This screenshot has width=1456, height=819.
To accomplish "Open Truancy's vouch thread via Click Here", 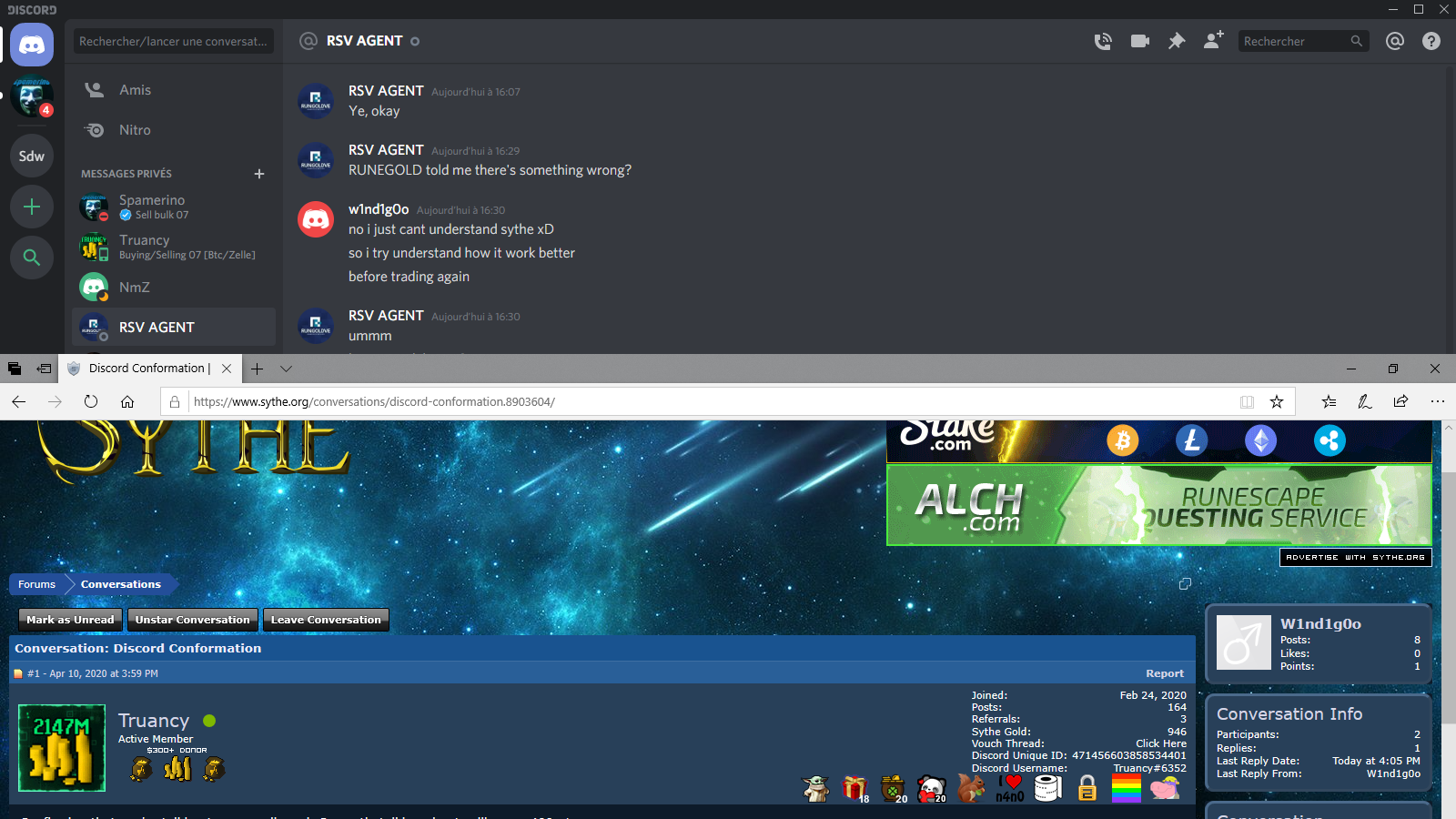I will pos(1161,743).
